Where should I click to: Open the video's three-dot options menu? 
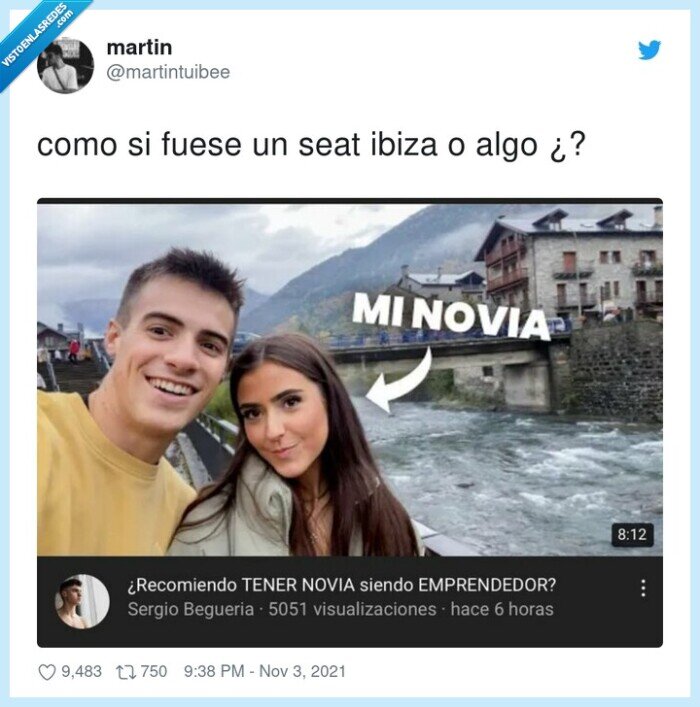tap(643, 588)
